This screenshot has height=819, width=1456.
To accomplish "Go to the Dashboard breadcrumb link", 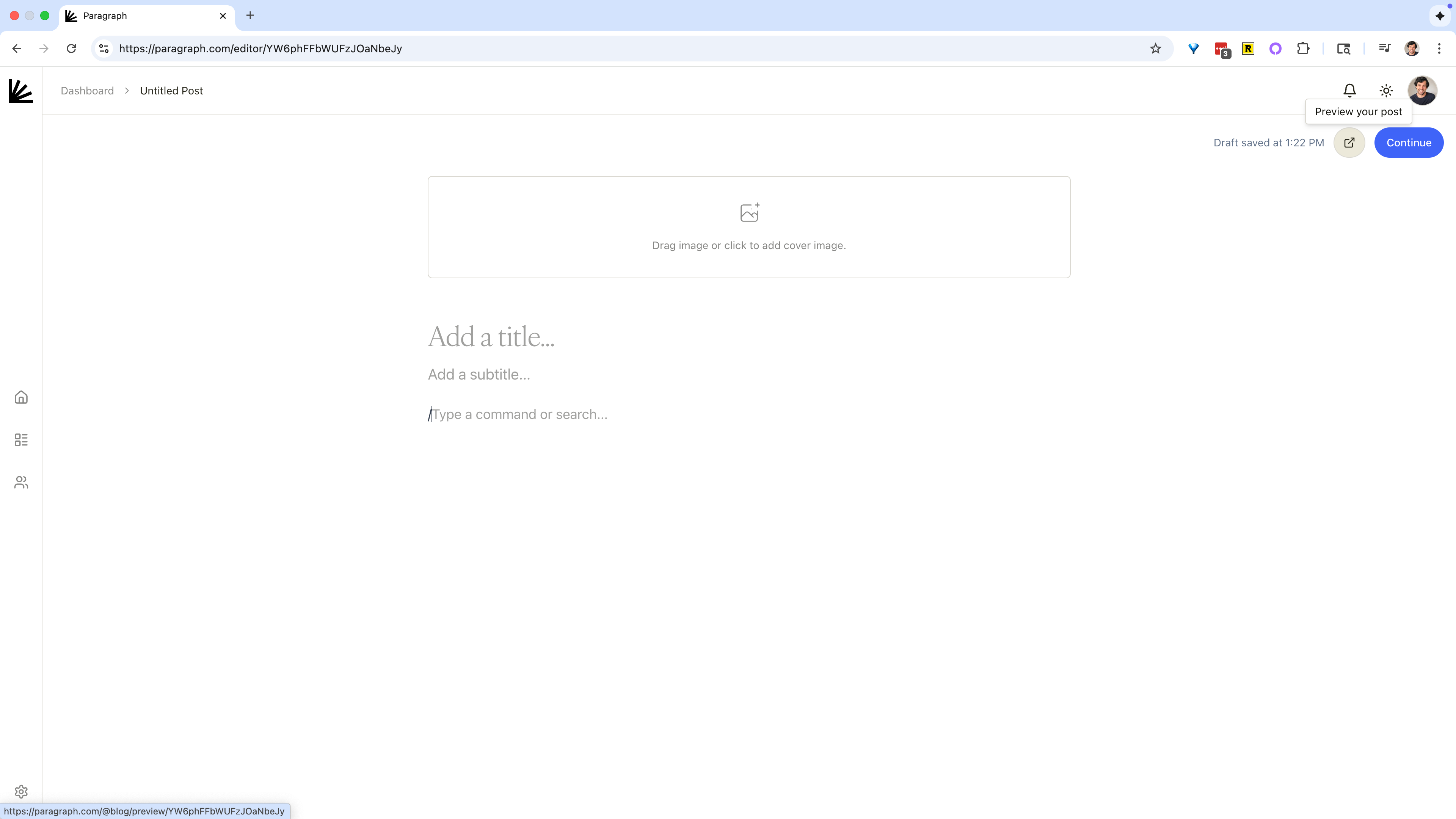I will 87,91.
